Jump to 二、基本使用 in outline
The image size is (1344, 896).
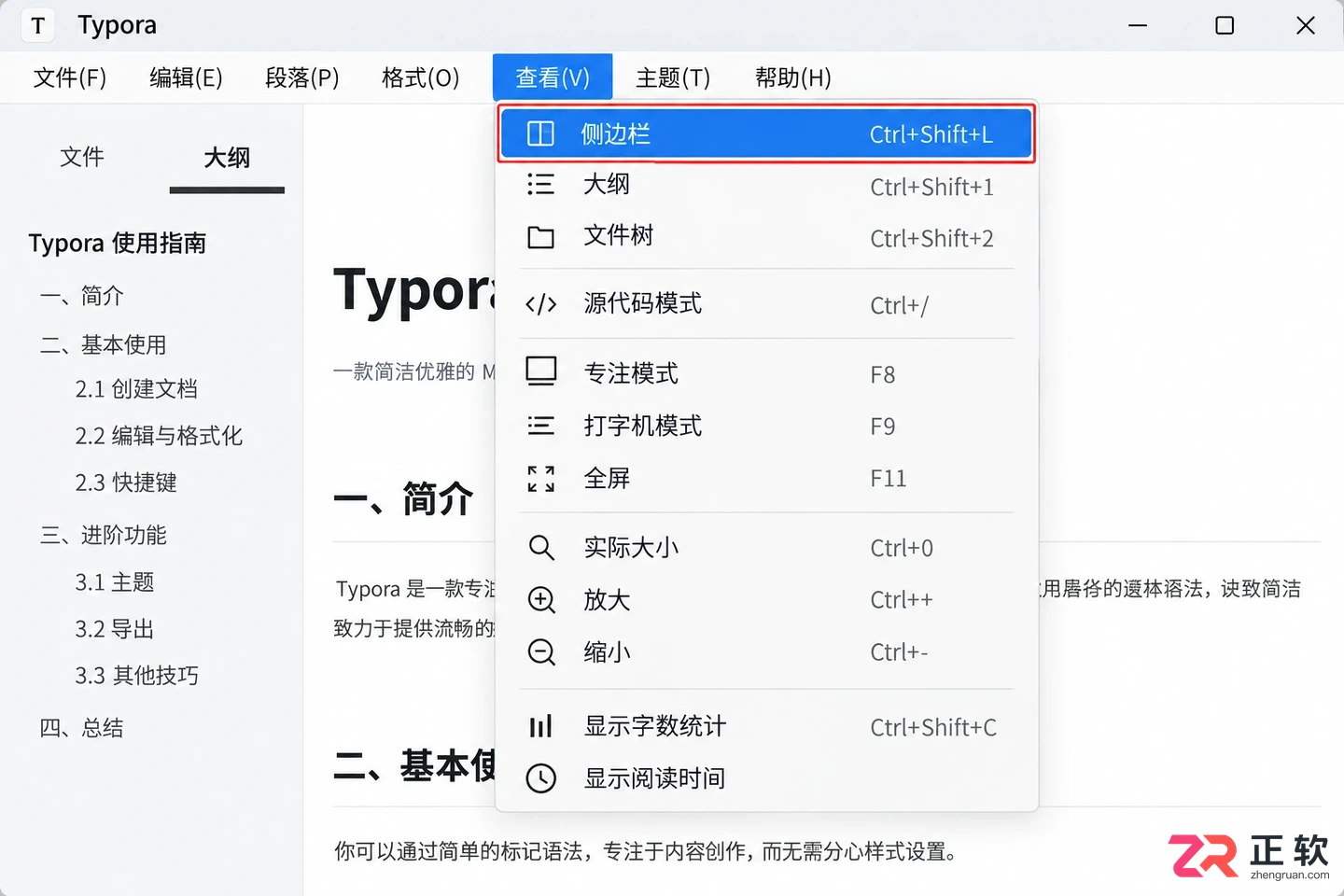(103, 344)
